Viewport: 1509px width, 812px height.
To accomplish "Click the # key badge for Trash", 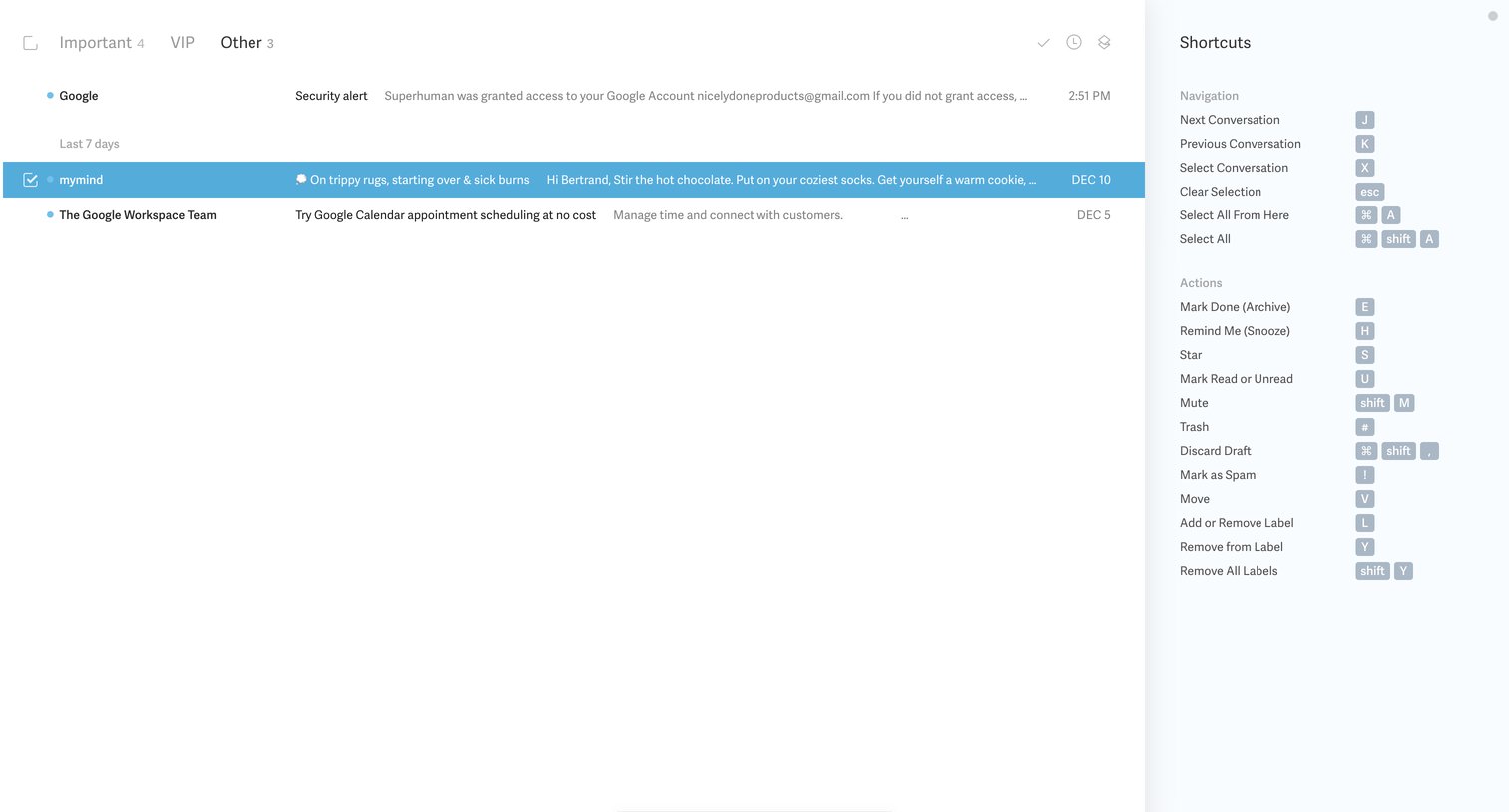I will pos(1365,427).
